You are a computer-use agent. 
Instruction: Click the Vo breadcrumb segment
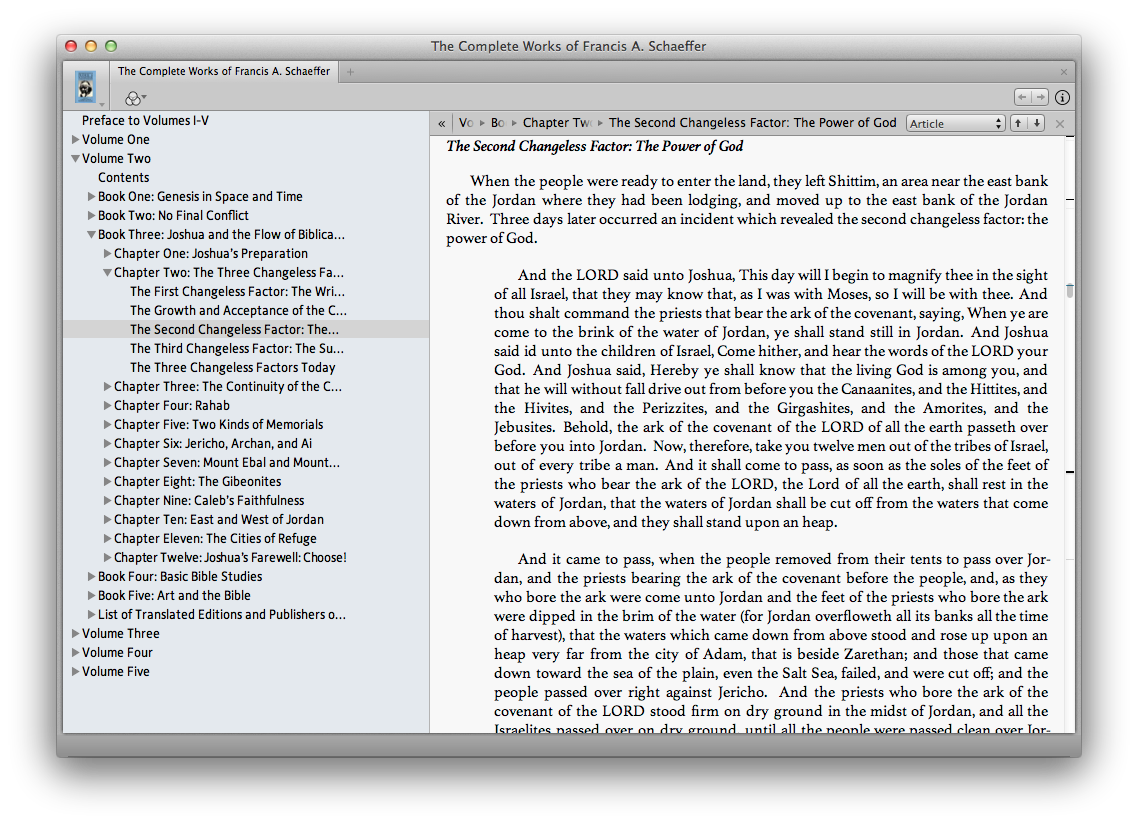pyautogui.click(x=466, y=123)
